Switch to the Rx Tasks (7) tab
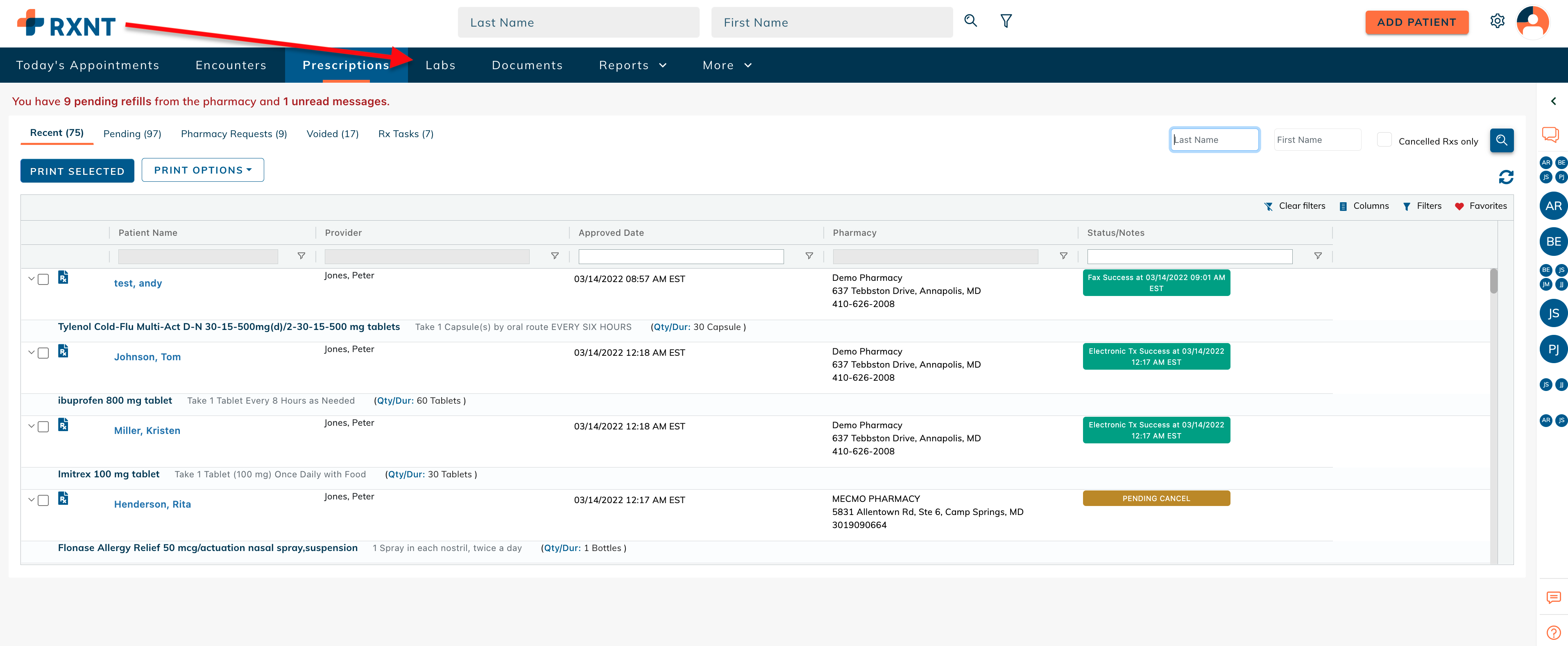The width and height of the screenshot is (1568, 646). click(406, 134)
